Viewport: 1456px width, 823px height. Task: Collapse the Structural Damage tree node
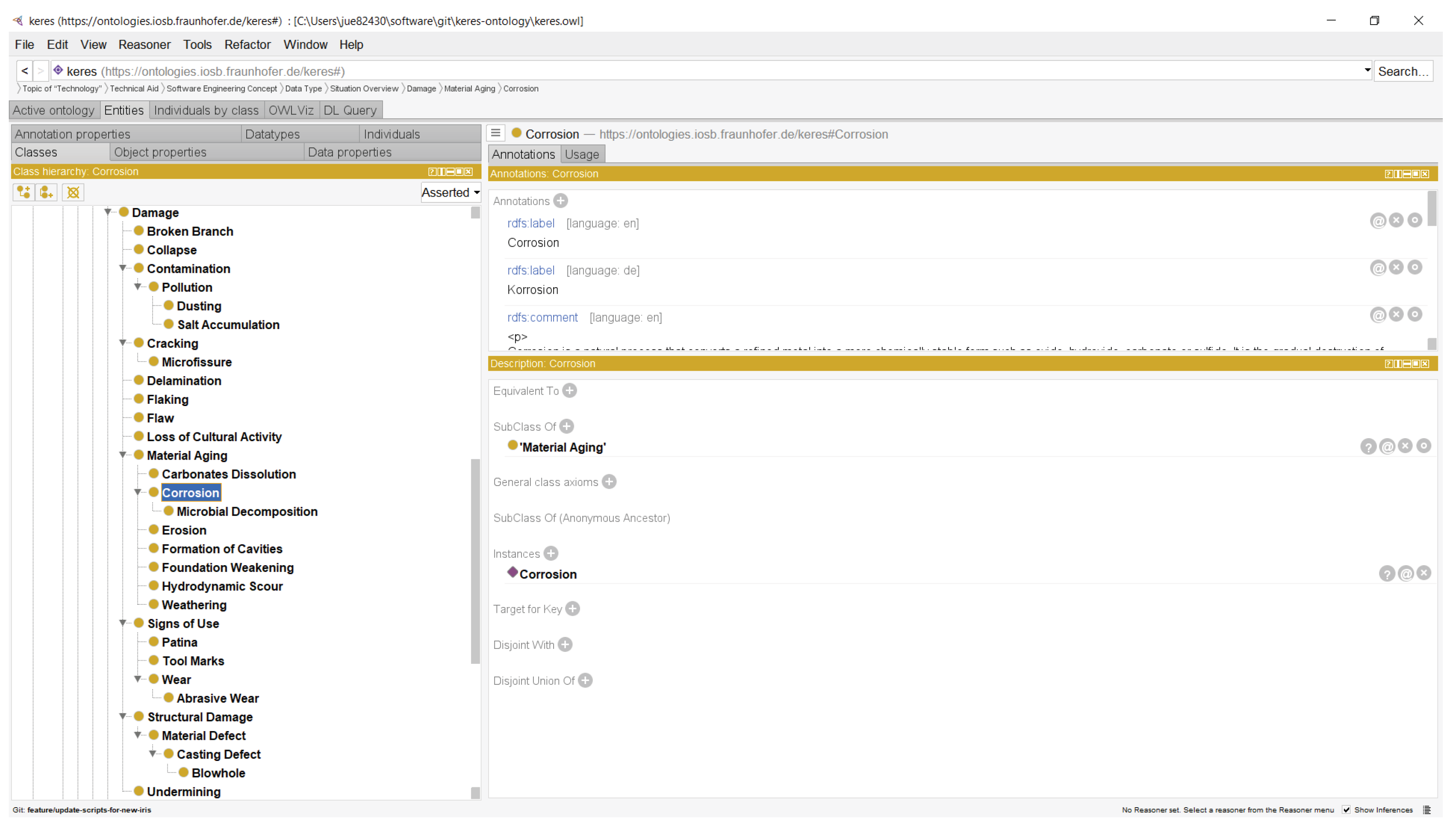(x=123, y=716)
